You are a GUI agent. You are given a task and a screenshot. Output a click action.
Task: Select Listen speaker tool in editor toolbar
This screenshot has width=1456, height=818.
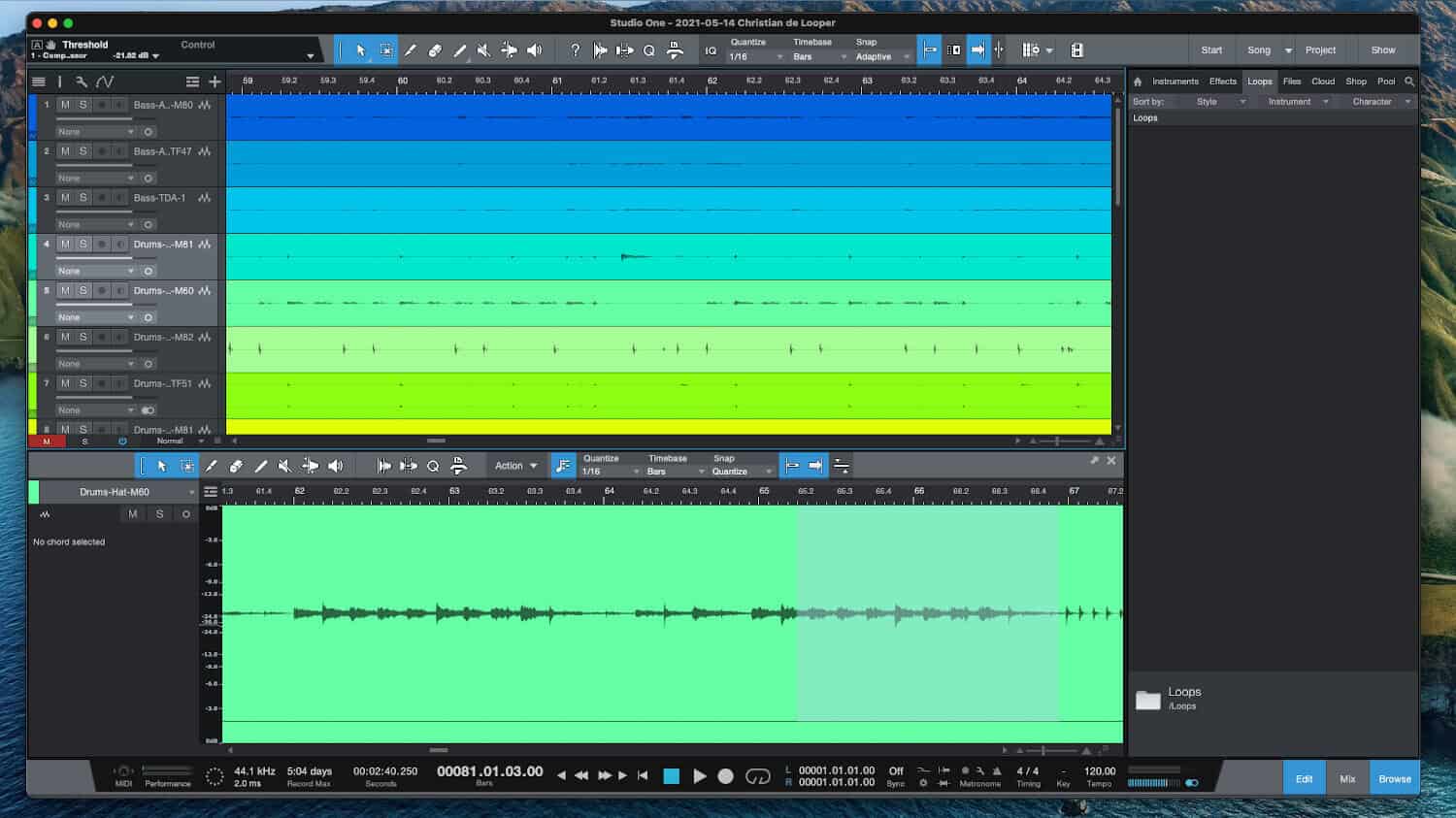coord(335,466)
